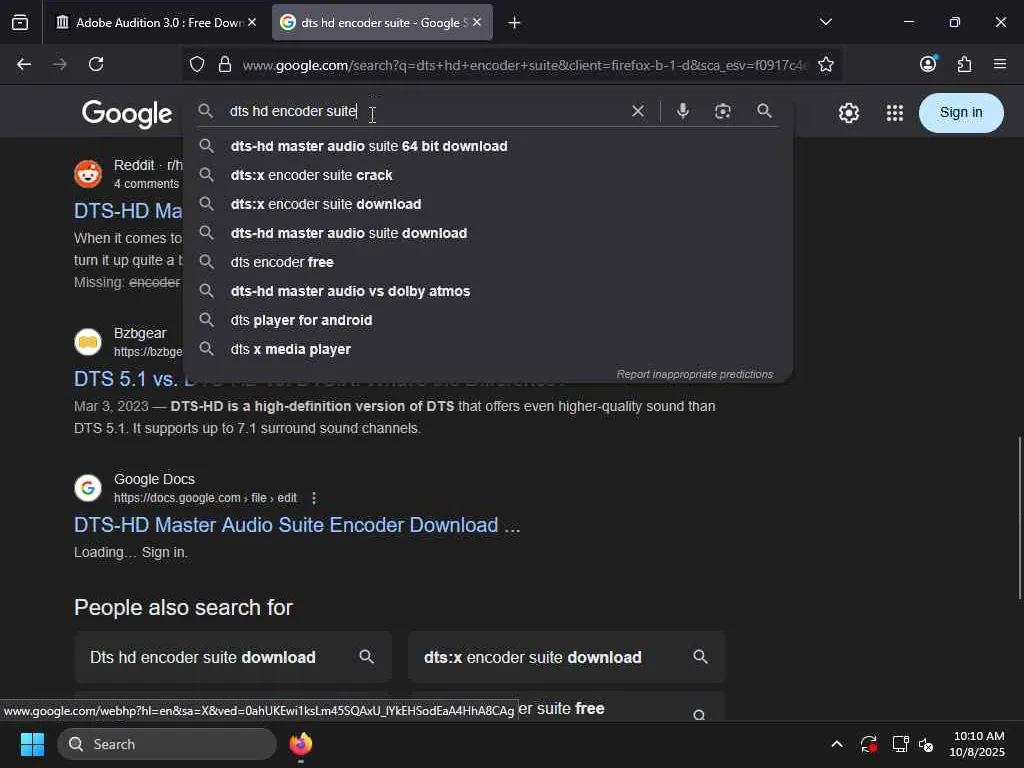The height and width of the screenshot is (768, 1024).
Task: Search related dts:x encoder suite download
Action: (x=566, y=657)
